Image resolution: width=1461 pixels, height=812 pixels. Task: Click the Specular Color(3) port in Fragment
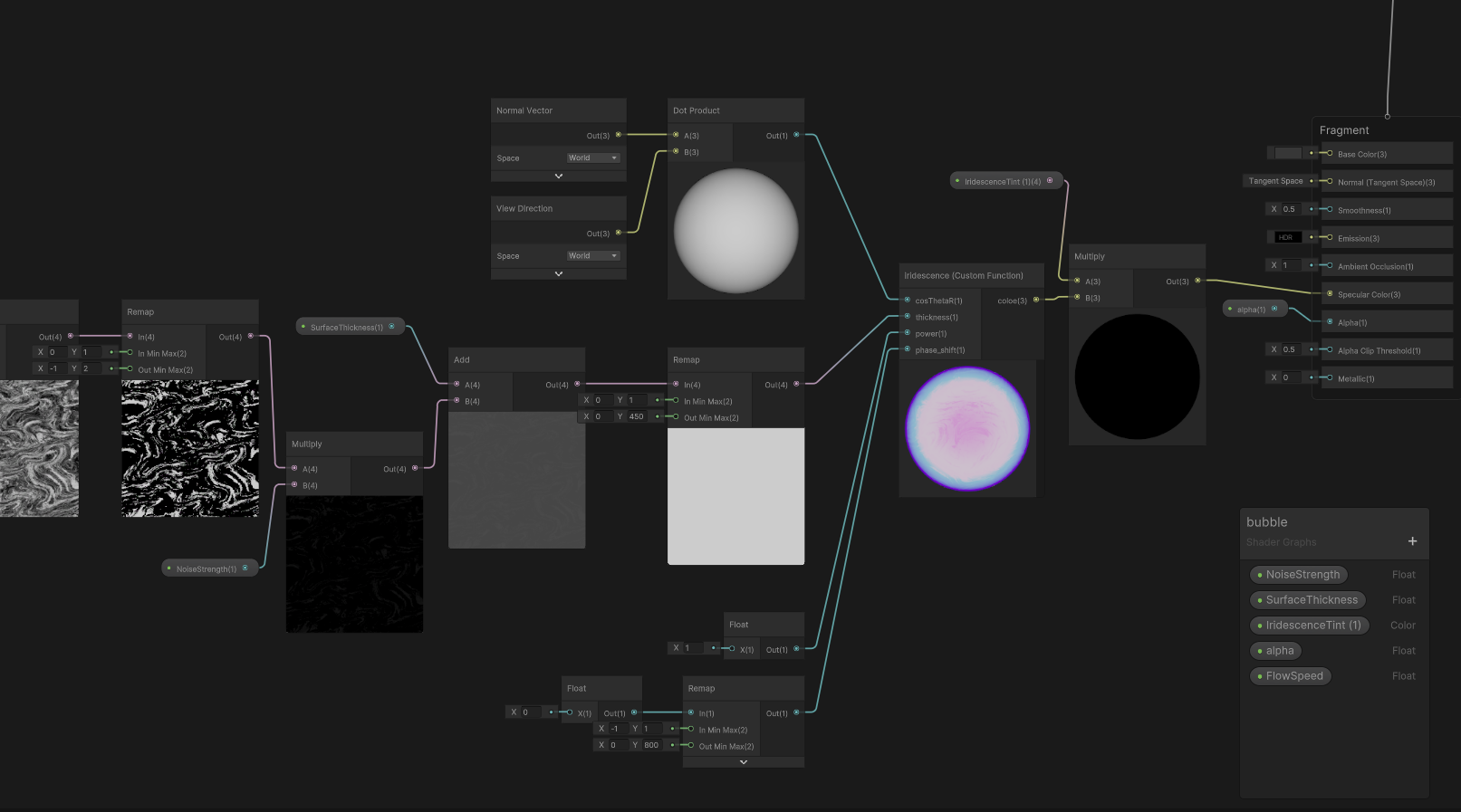tap(1330, 294)
